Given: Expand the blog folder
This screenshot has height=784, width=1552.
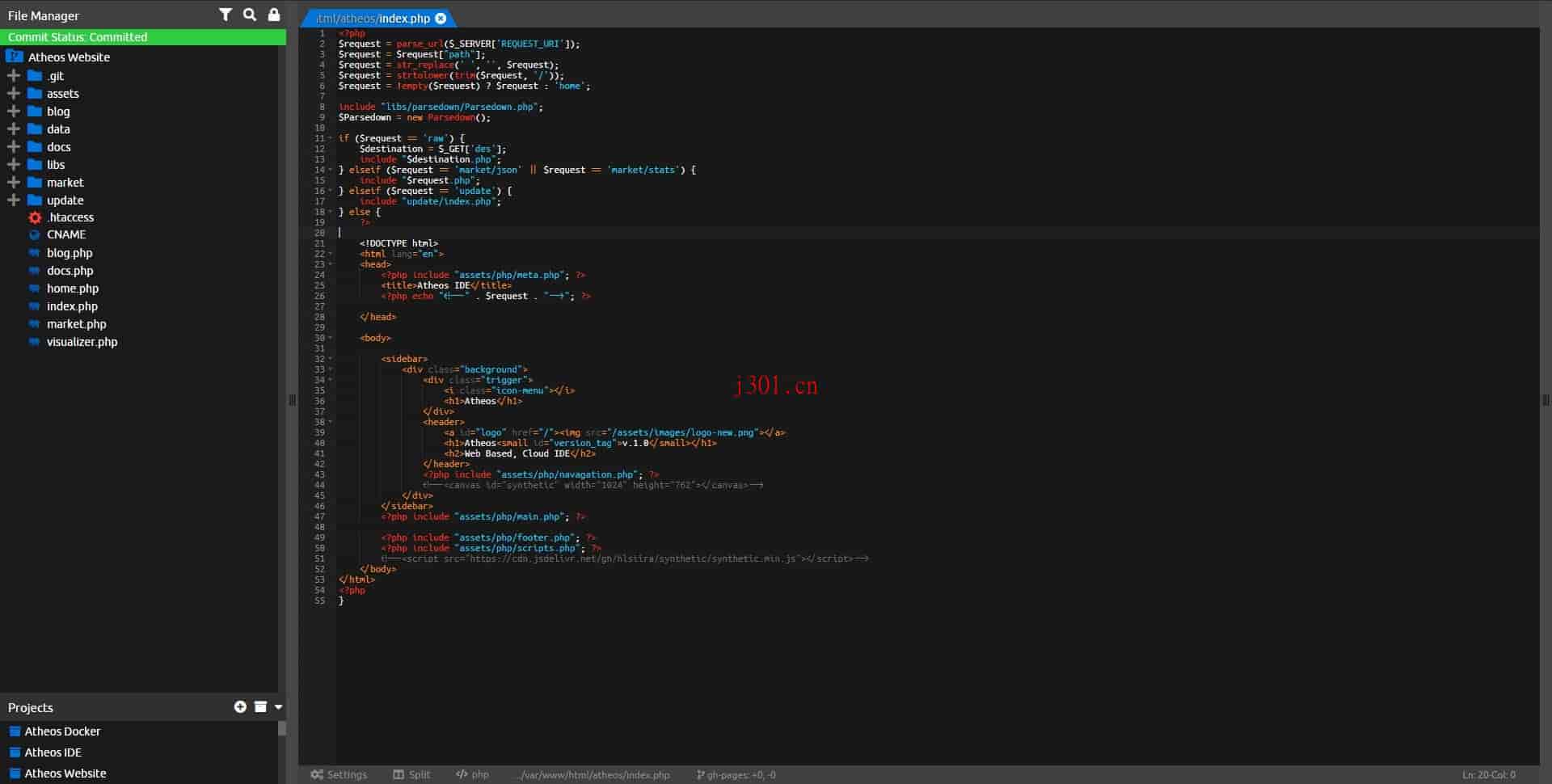Looking at the screenshot, I should pyautogui.click(x=14, y=112).
